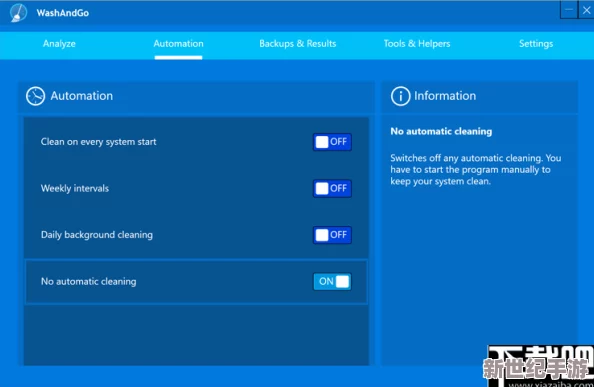Click the Information panel heading text
This screenshot has height=387, width=594.
(x=445, y=96)
